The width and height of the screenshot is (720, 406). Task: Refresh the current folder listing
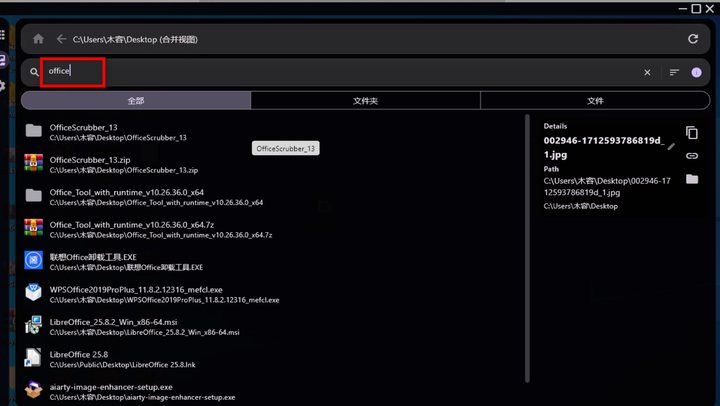point(692,39)
